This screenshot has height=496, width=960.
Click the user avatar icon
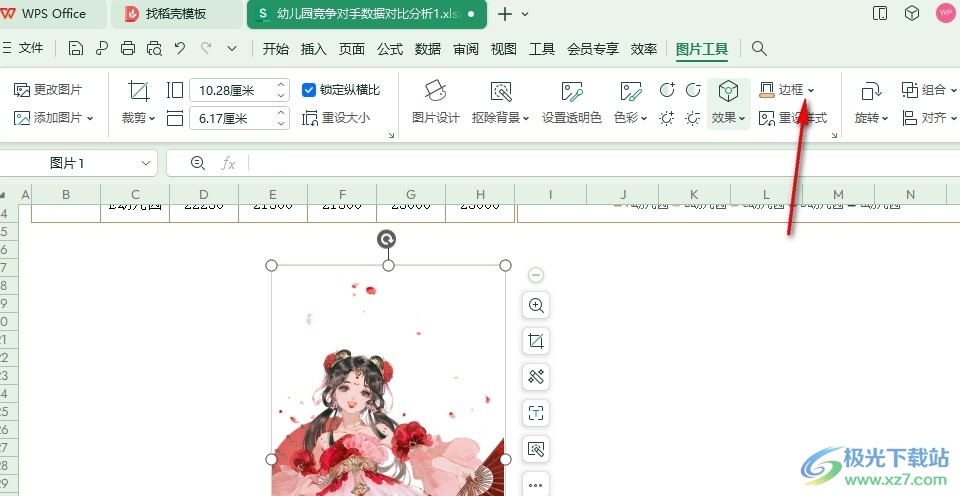(946, 13)
